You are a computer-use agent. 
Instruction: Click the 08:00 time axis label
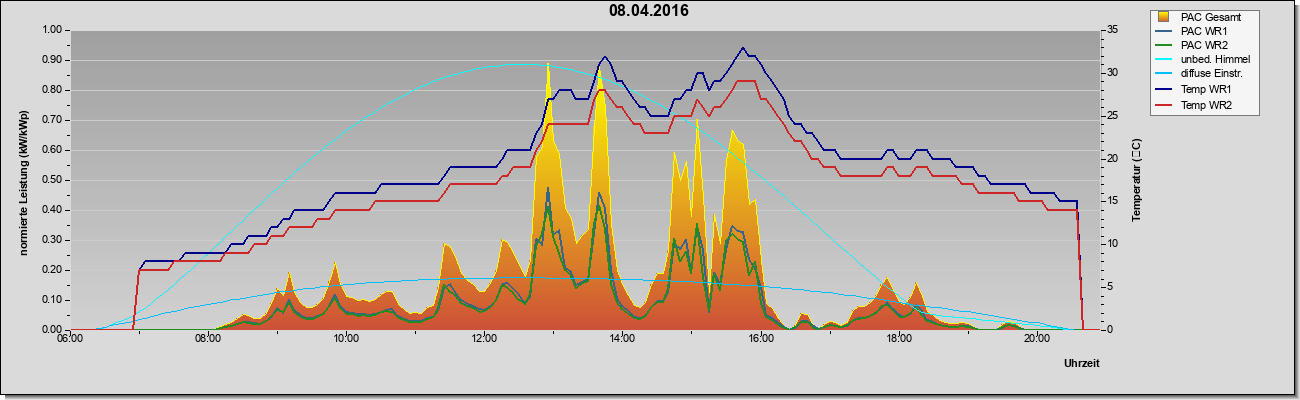coord(208,339)
